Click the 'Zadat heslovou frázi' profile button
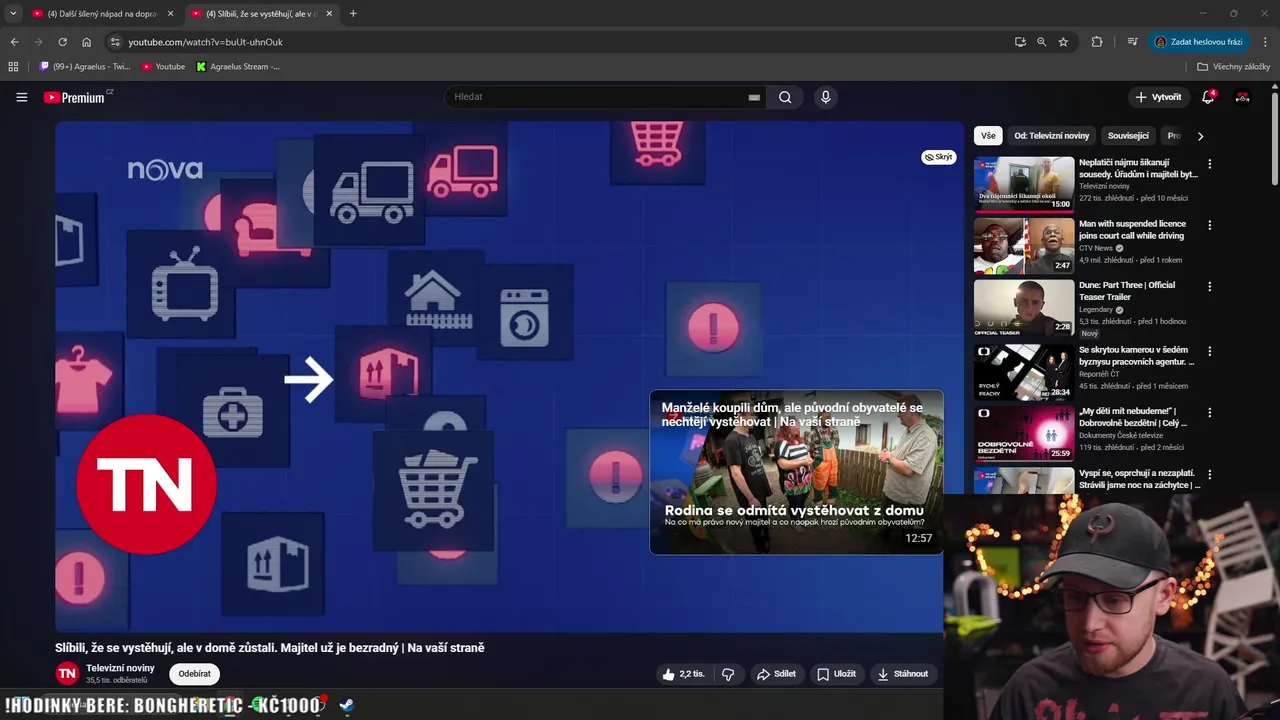Screen dimensions: 1280x720 pos(1199,42)
